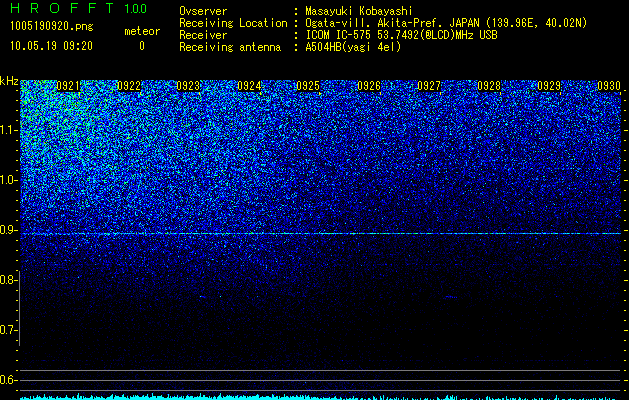The height and width of the screenshot is (400, 629).
Task: Click the kHz unit label
Action: pyautogui.click(x=9, y=81)
